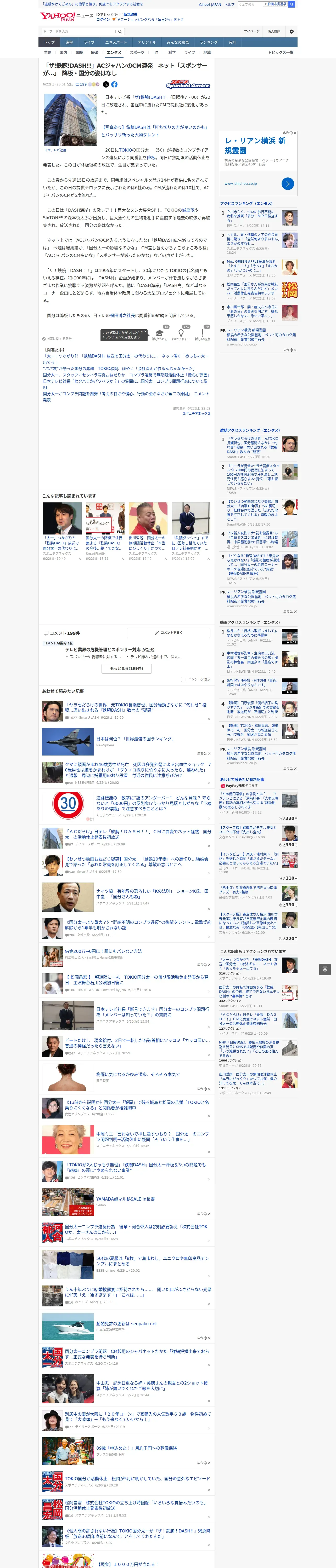Click 日本テレビ社屋 article photo

(70, 119)
